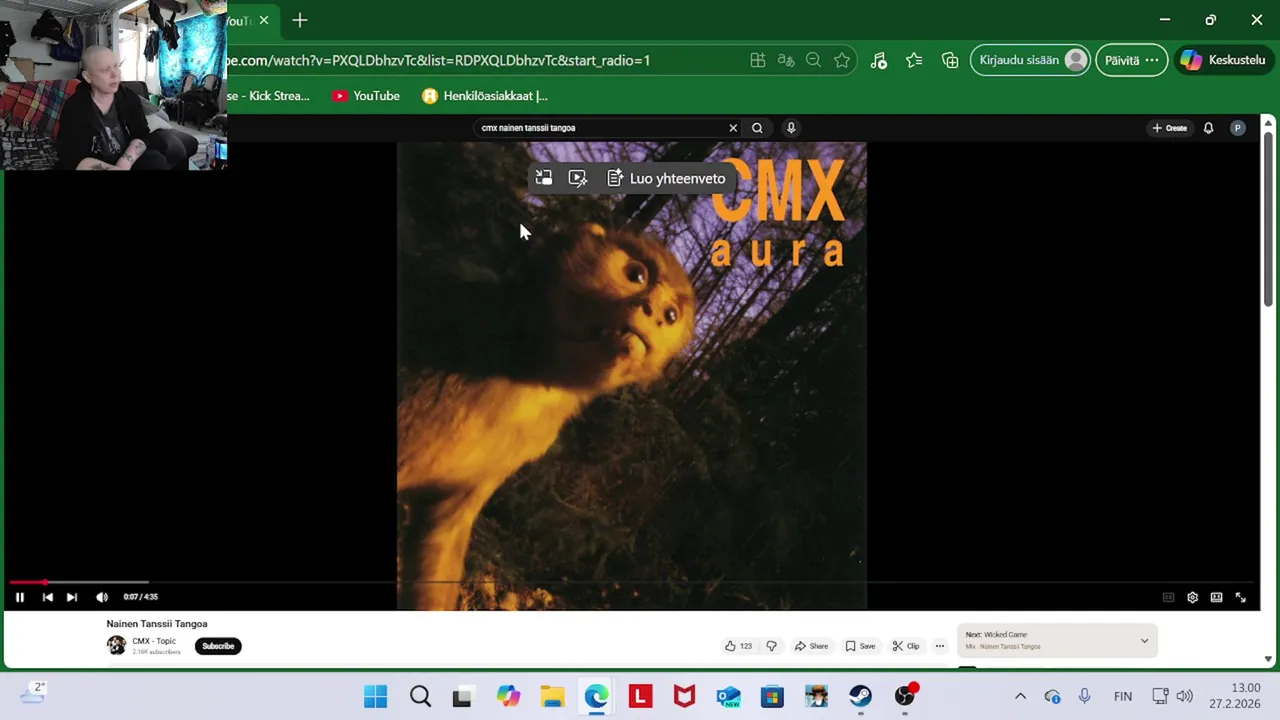The width and height of the screenshot is (1280, 720).
Task: Open the YouTube bookmark
Action: tap(366, 96)
